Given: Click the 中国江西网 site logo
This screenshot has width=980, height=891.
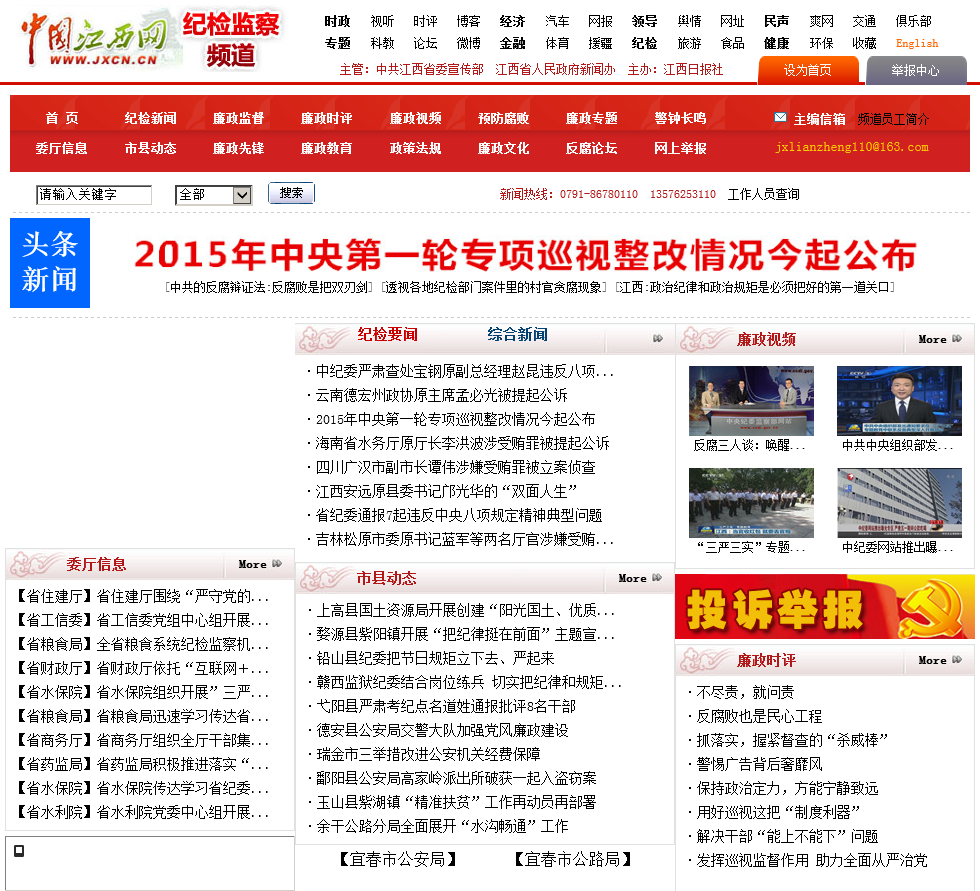Looking at the screenshot, I should click(x=94, y=39).
